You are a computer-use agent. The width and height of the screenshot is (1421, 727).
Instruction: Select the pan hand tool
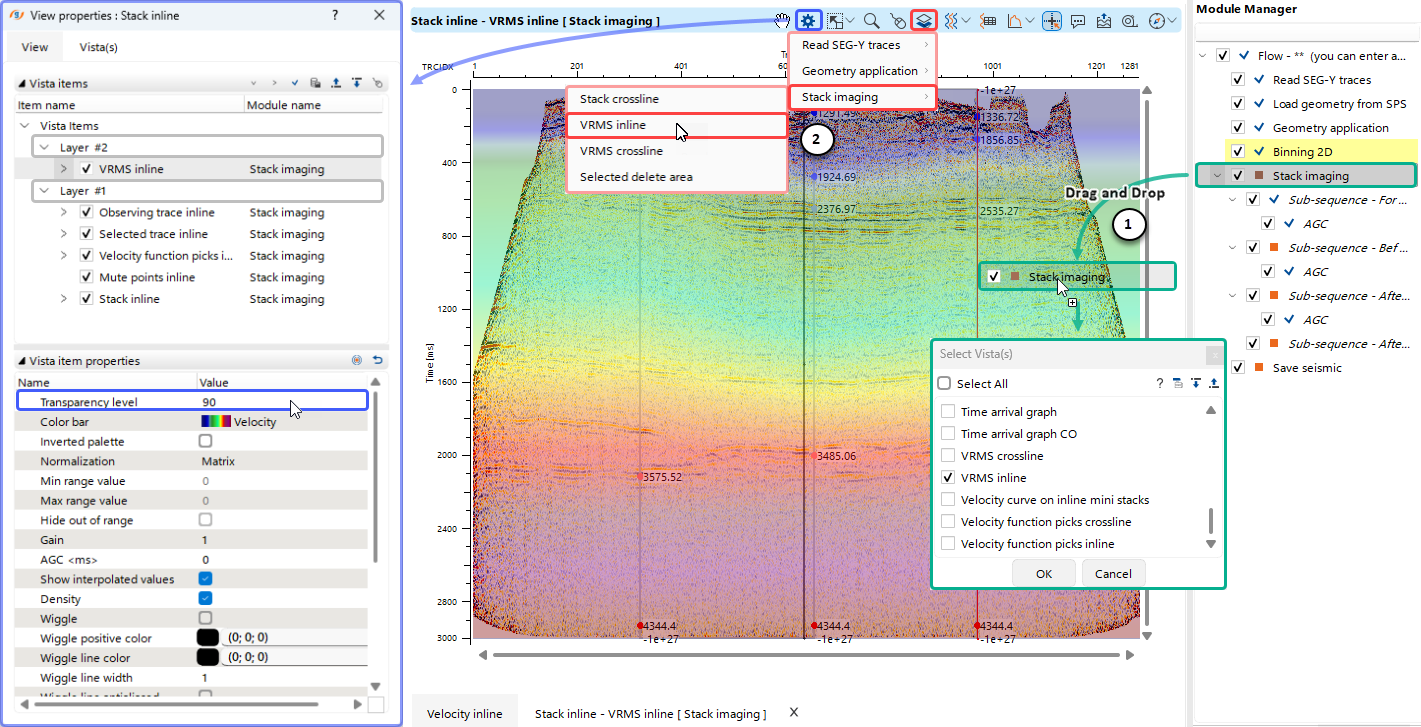[x=785, y=20]
